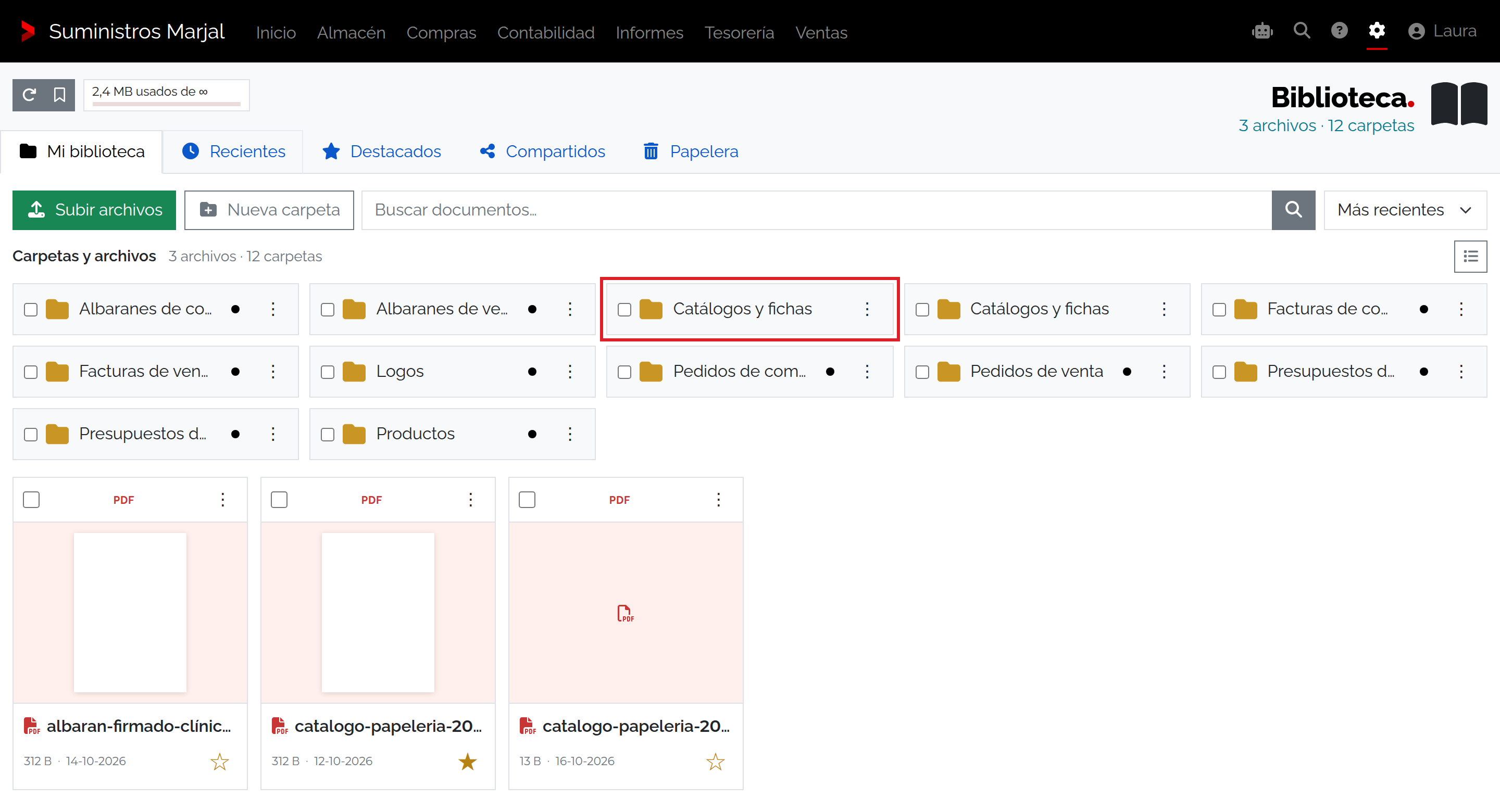Screen dimensions: 1500x812
Task: Unstar the catalogo-papeleria file dated 12-10-2026
Action: pos(468,761)
